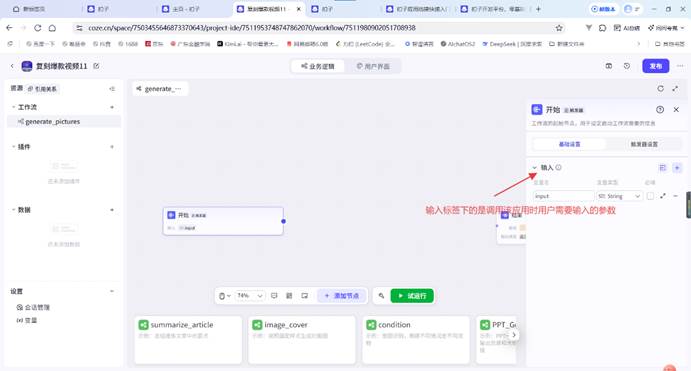Add a comment with the bottom toolbar icon

[274, 296]
